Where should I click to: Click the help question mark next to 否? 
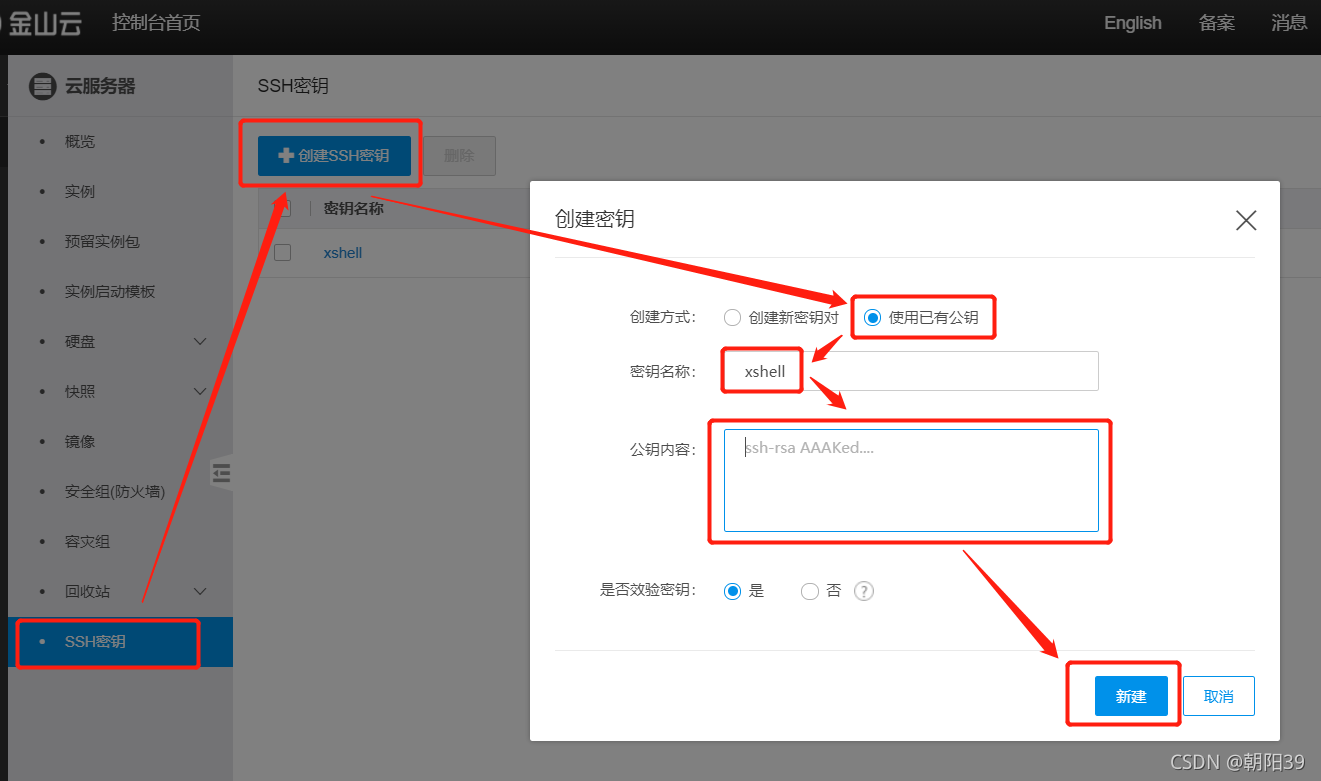pos(864,591)
